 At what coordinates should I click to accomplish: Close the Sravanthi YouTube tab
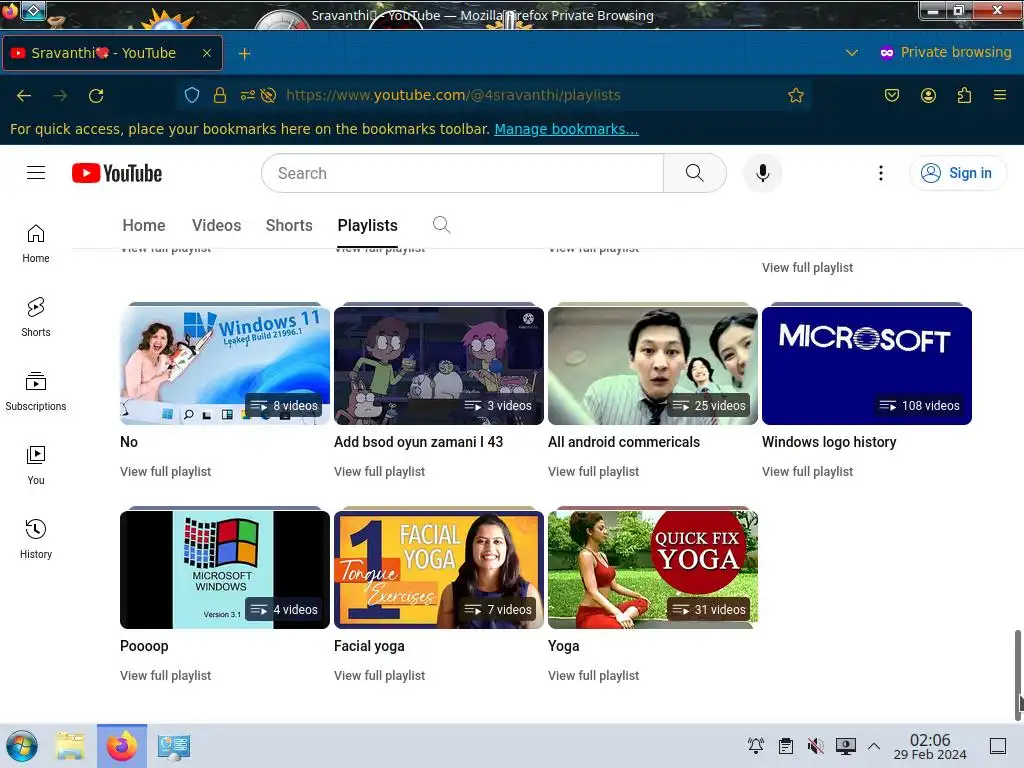(206, 53)
